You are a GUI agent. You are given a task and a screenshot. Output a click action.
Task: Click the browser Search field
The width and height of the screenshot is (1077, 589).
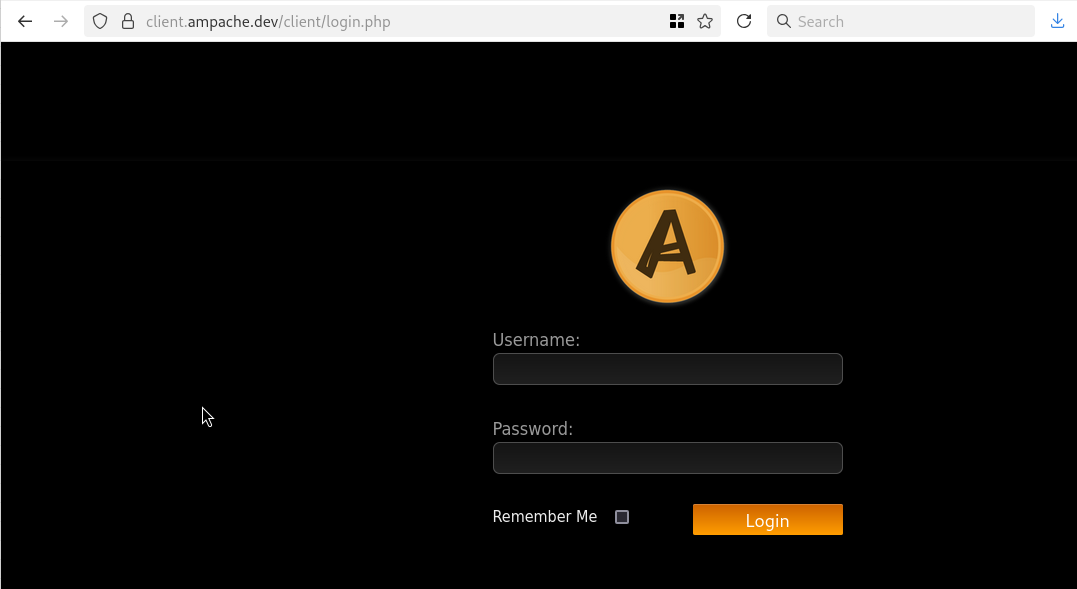tap(900, 21)
